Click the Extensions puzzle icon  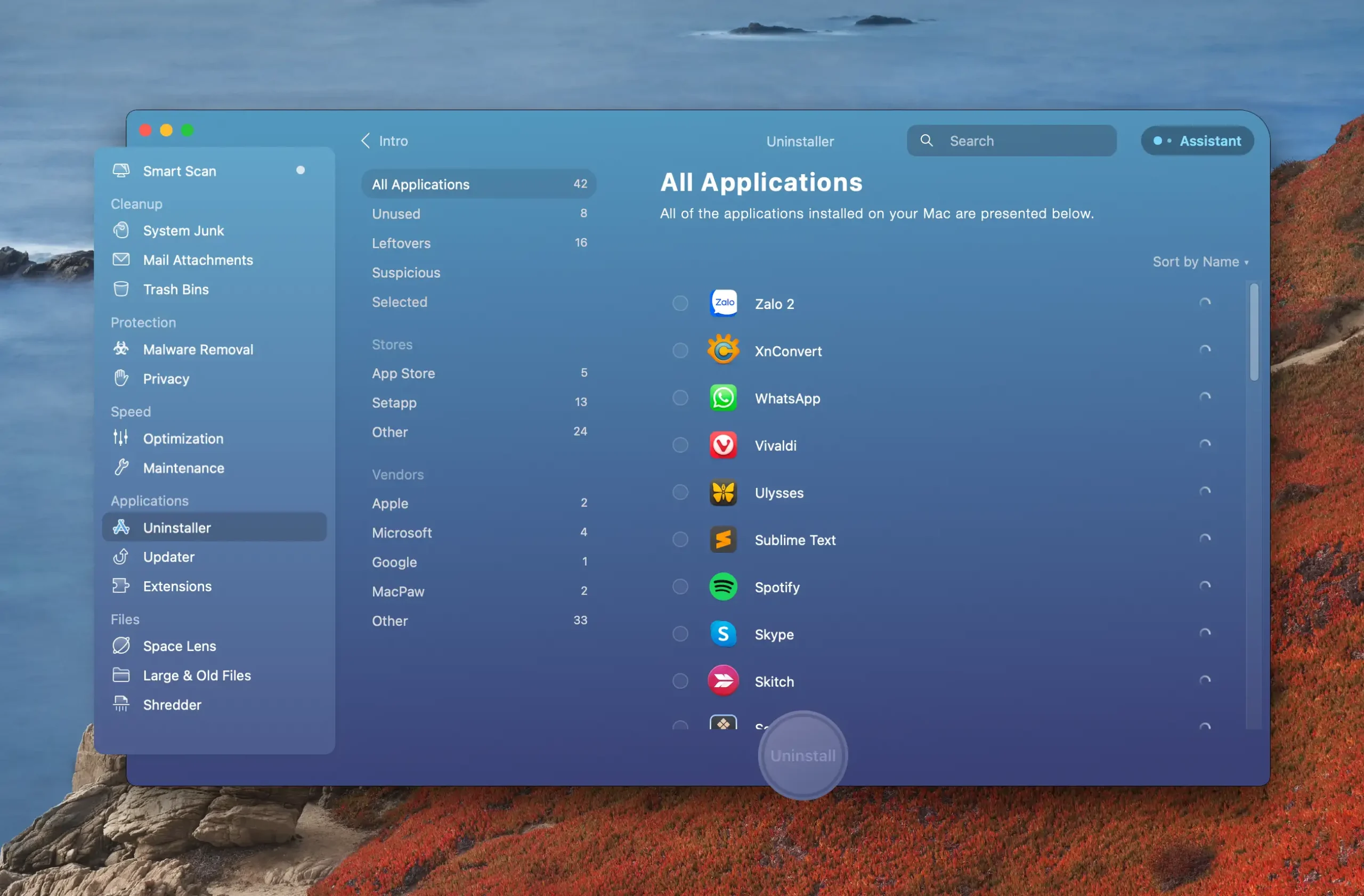121,585
